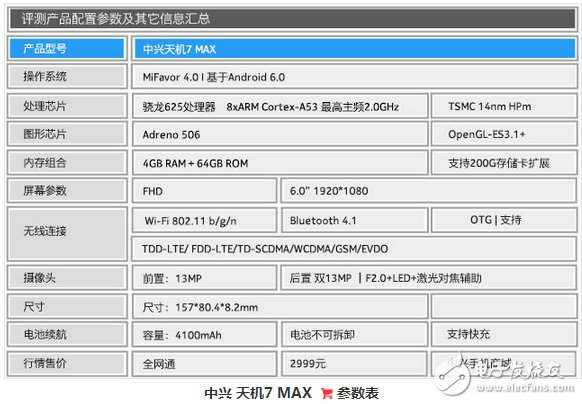Select the '前置: 13MP' cell
The width and height of the screenshot is (582, 404).
pos(205,278)
